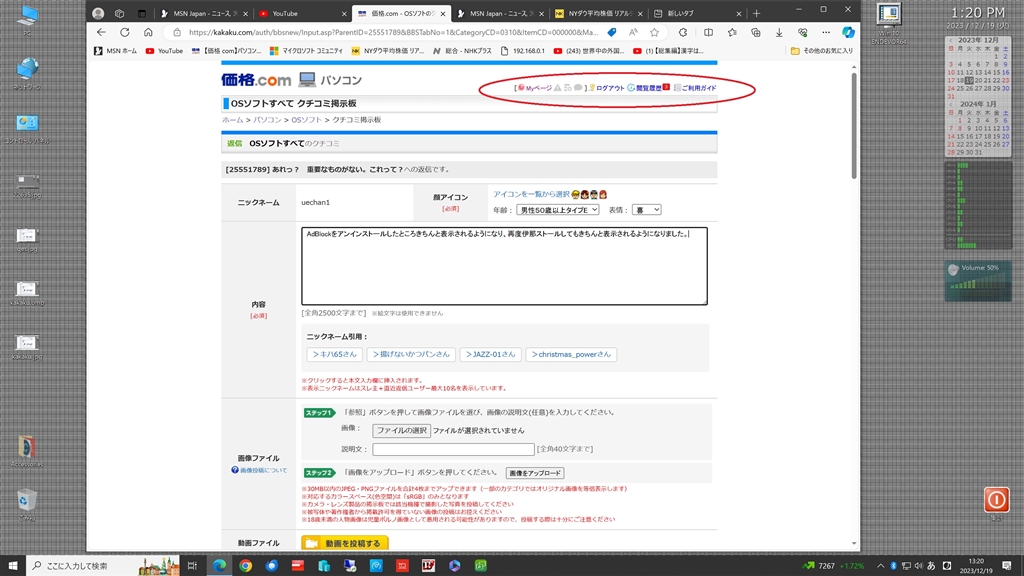Open the browser home page icon
Viewport: 1024px width, 576px height.
pos(148,32)
